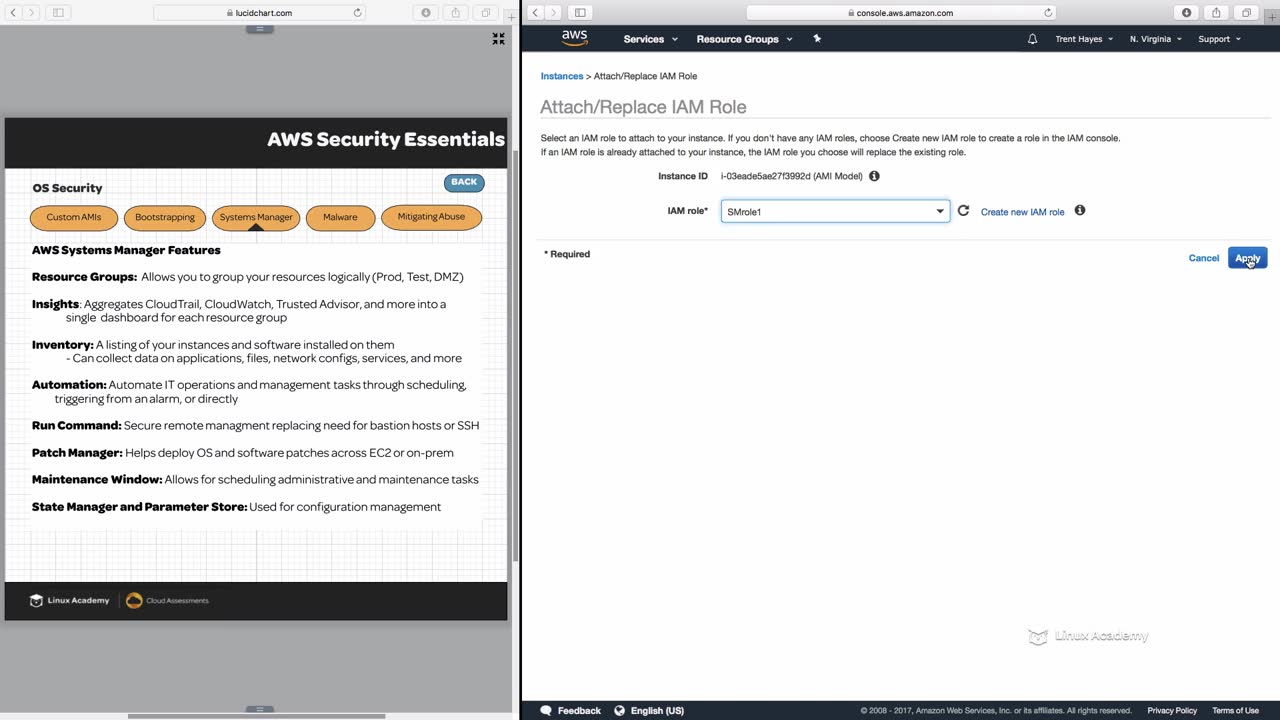
Task: Show info tooltip next to Instance ID
Action: tap(874, 176)
